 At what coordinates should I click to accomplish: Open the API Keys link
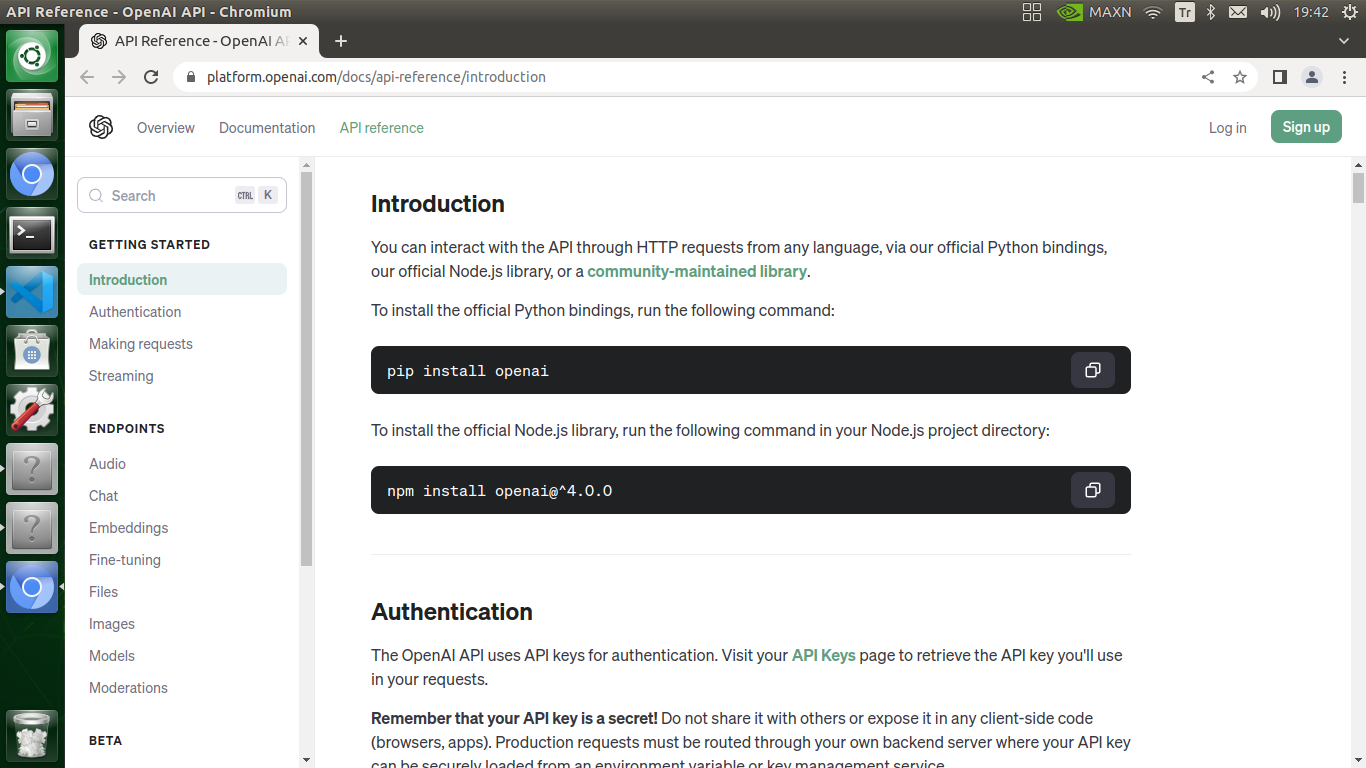pyautogui.click(x=824, y=656)
